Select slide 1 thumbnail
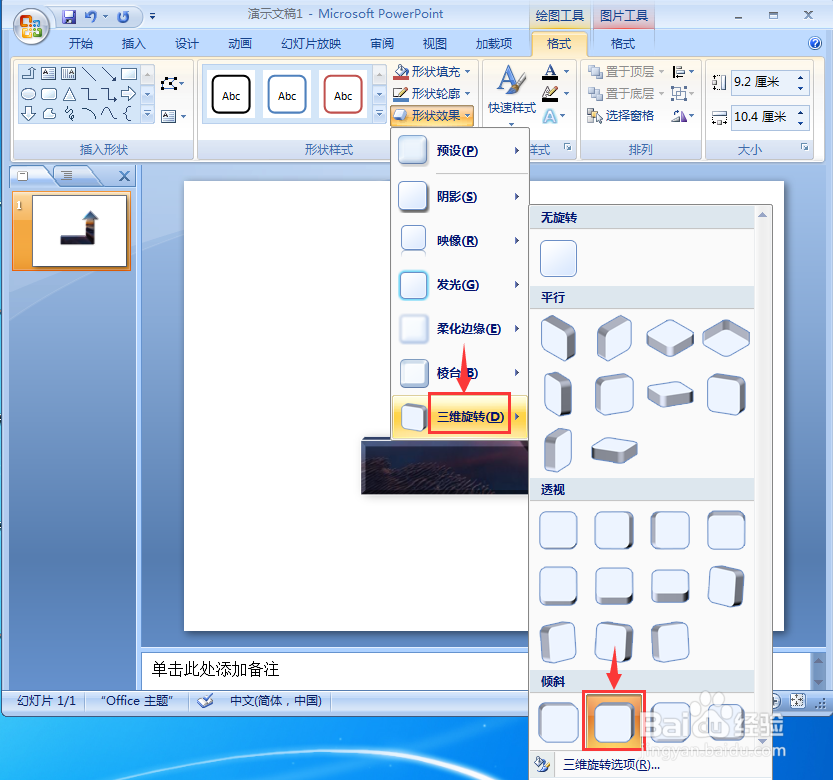 (x=79, y=231)
